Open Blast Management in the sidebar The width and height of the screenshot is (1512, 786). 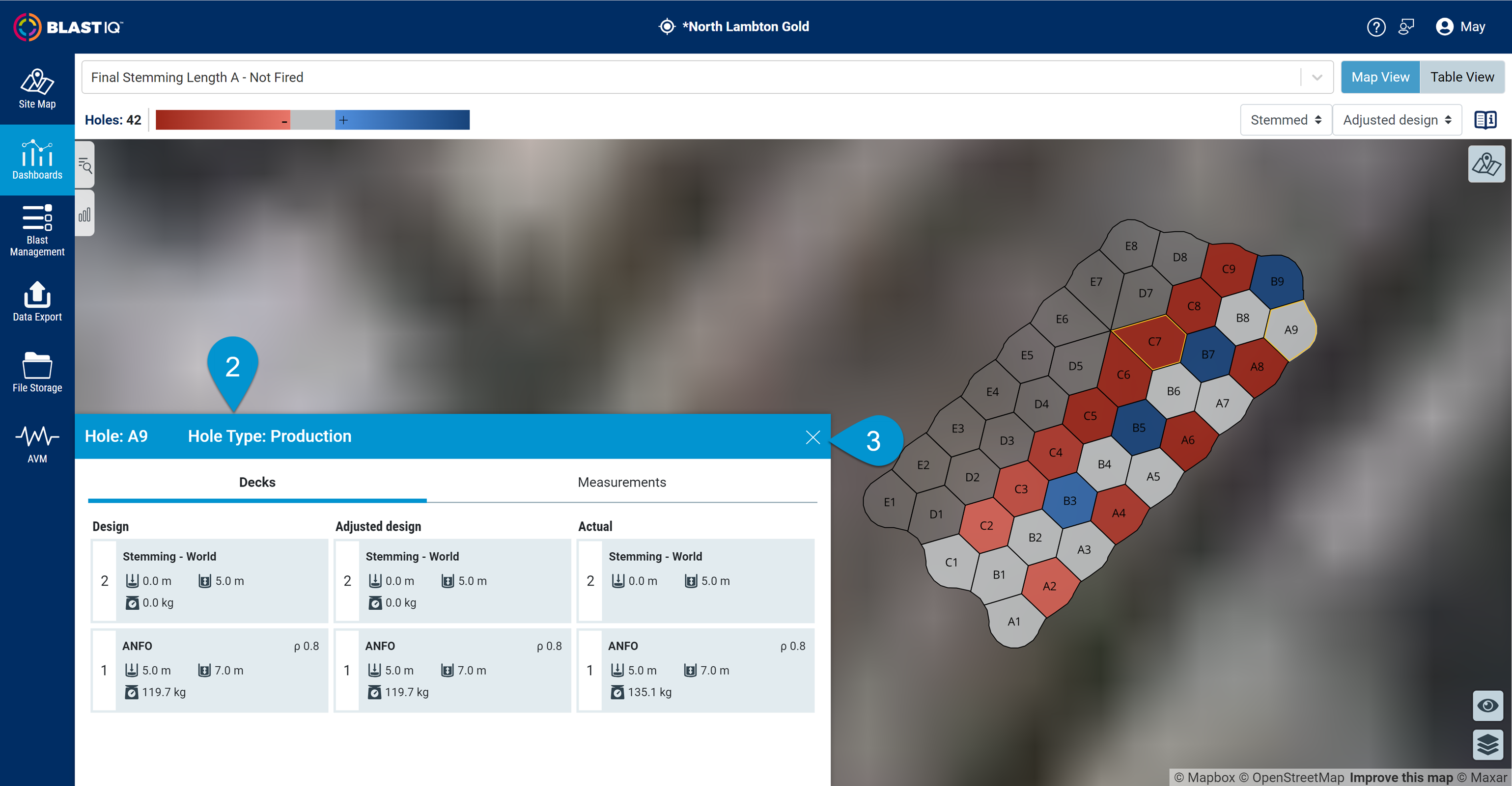click(37, 231)
